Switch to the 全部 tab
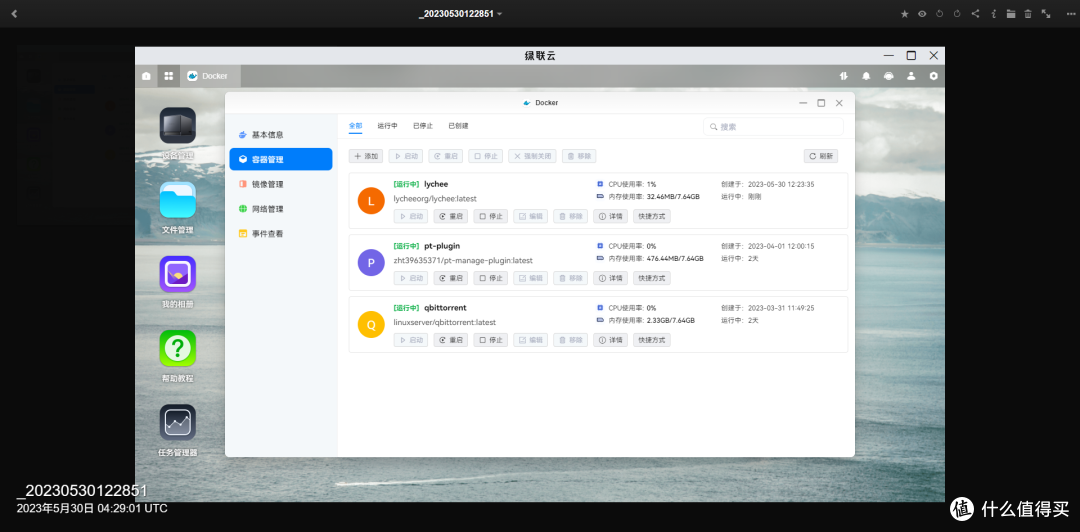 pyautogui.click(x=355, y=126)
